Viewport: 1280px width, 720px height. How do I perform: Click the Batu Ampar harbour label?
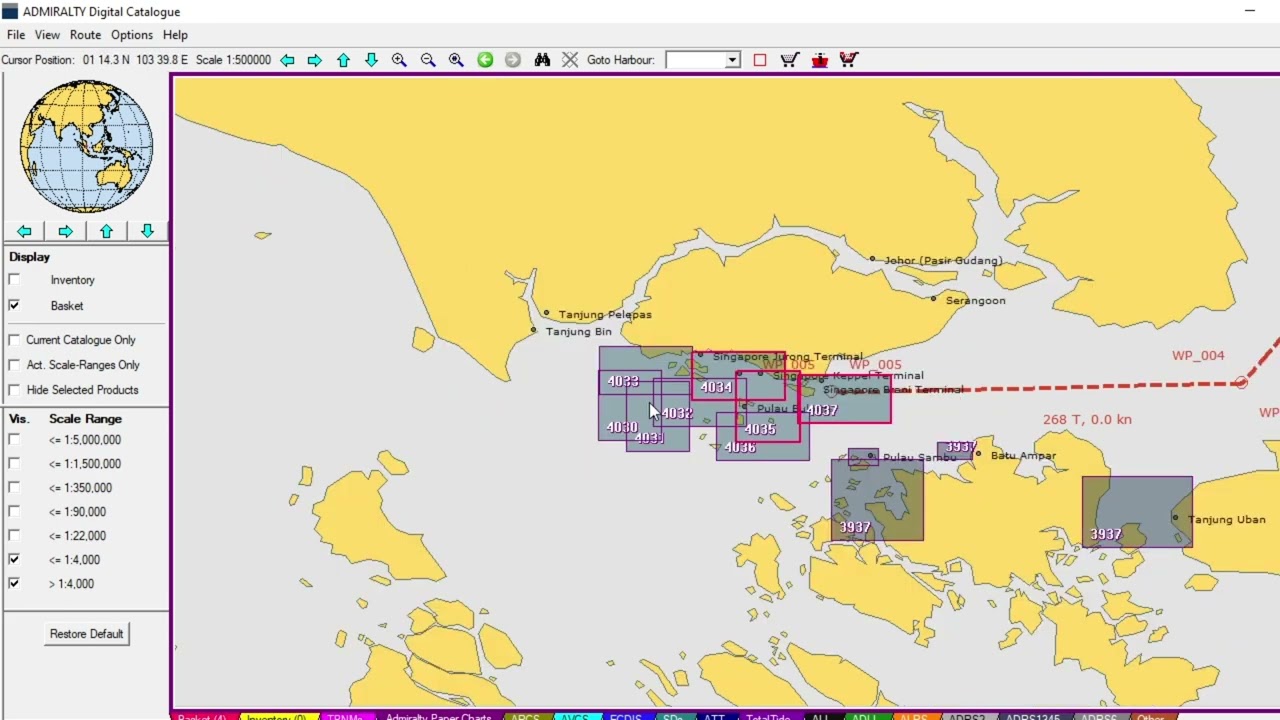[1023, 455]
